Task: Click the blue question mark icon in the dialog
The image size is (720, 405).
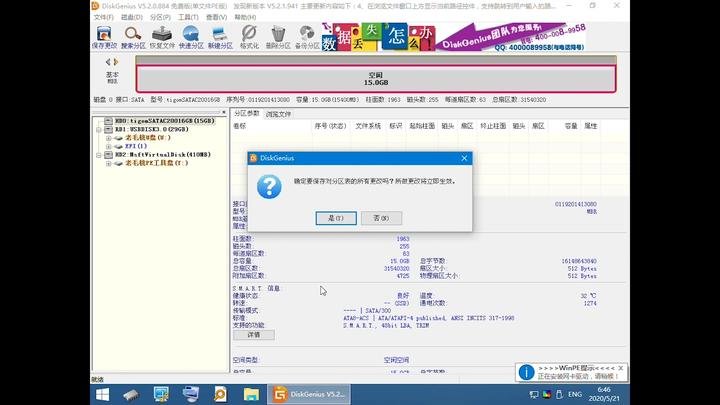Action: tap(269, 186)
